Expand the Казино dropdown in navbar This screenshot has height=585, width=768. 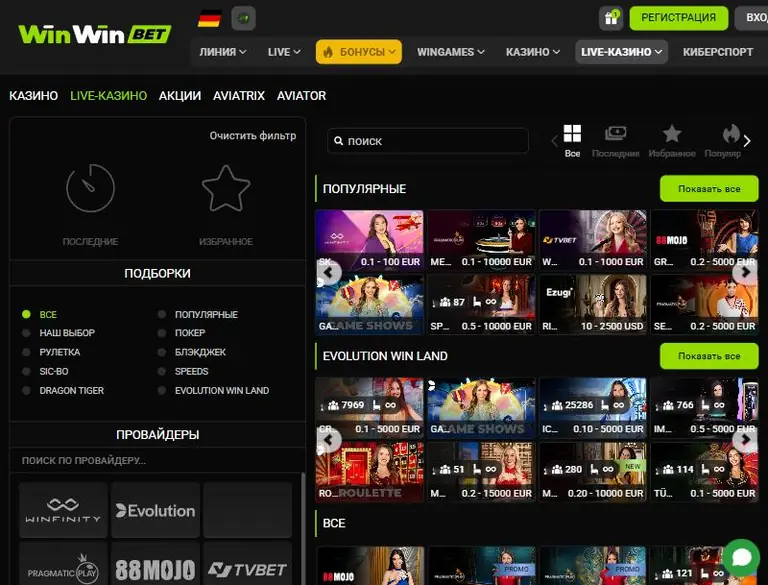coord(533,52)
